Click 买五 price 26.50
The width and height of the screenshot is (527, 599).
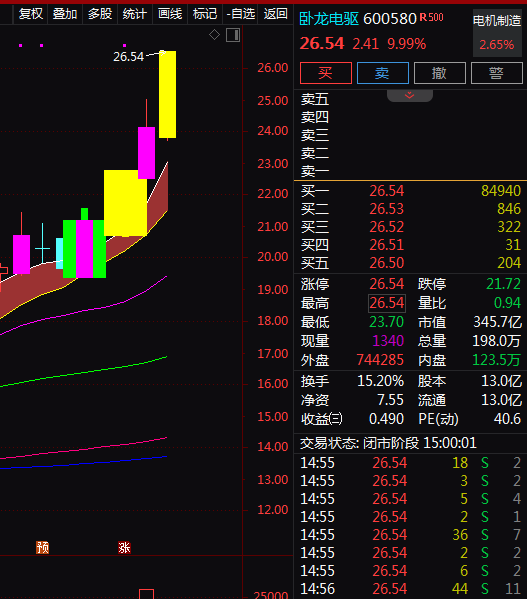386,263
